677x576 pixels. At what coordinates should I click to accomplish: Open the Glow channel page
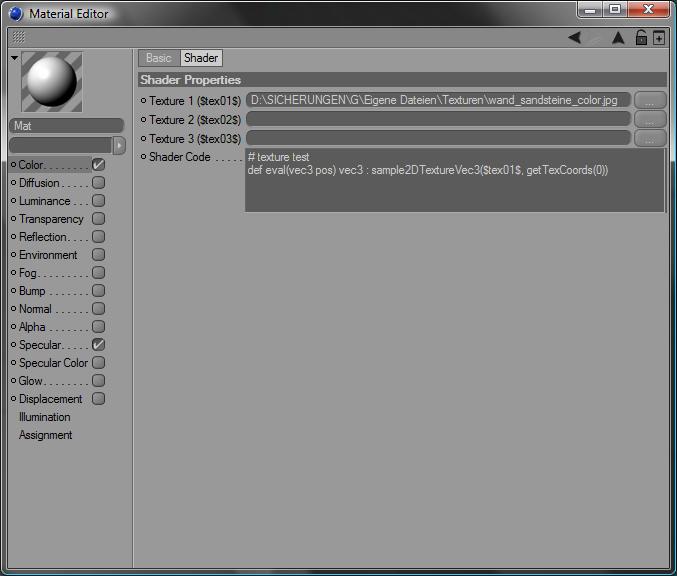[x=30, y=381]
